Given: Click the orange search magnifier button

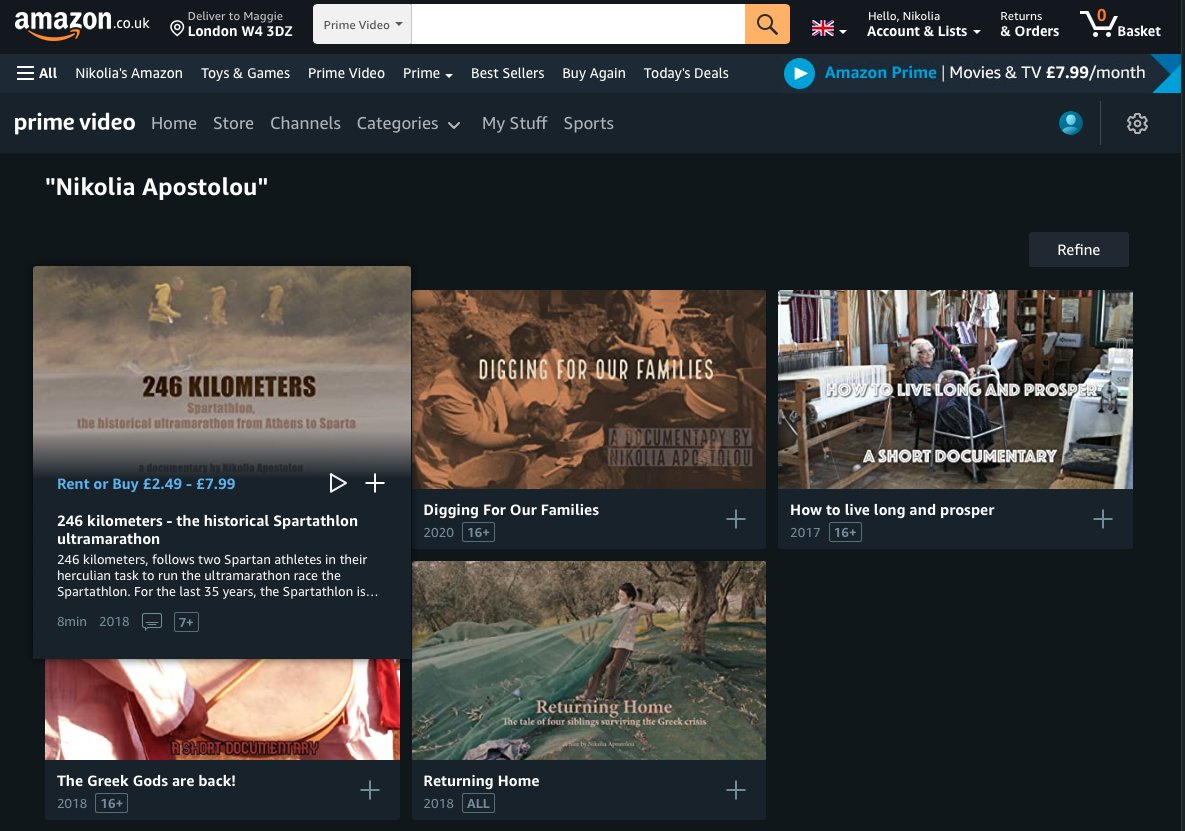Looking at the screenshot, I should pos(767,24).
